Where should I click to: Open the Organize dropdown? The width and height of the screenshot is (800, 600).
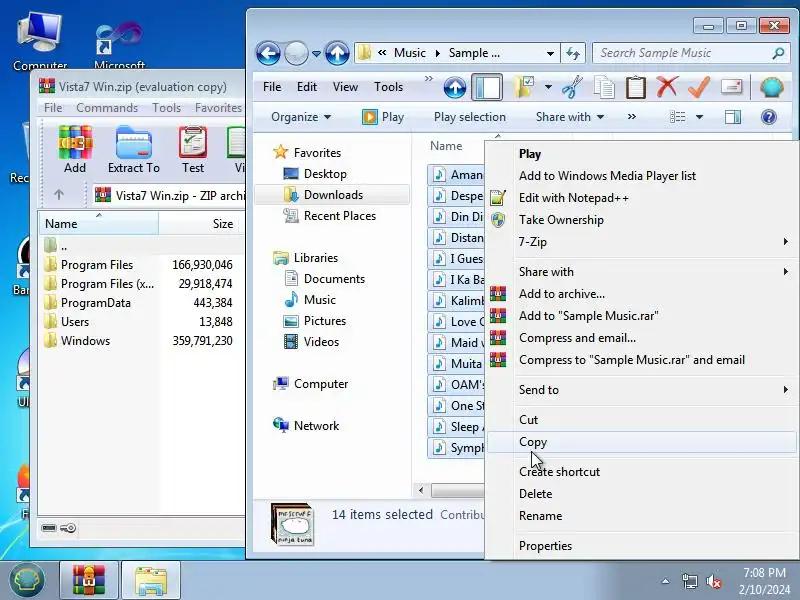click(301, 117)
